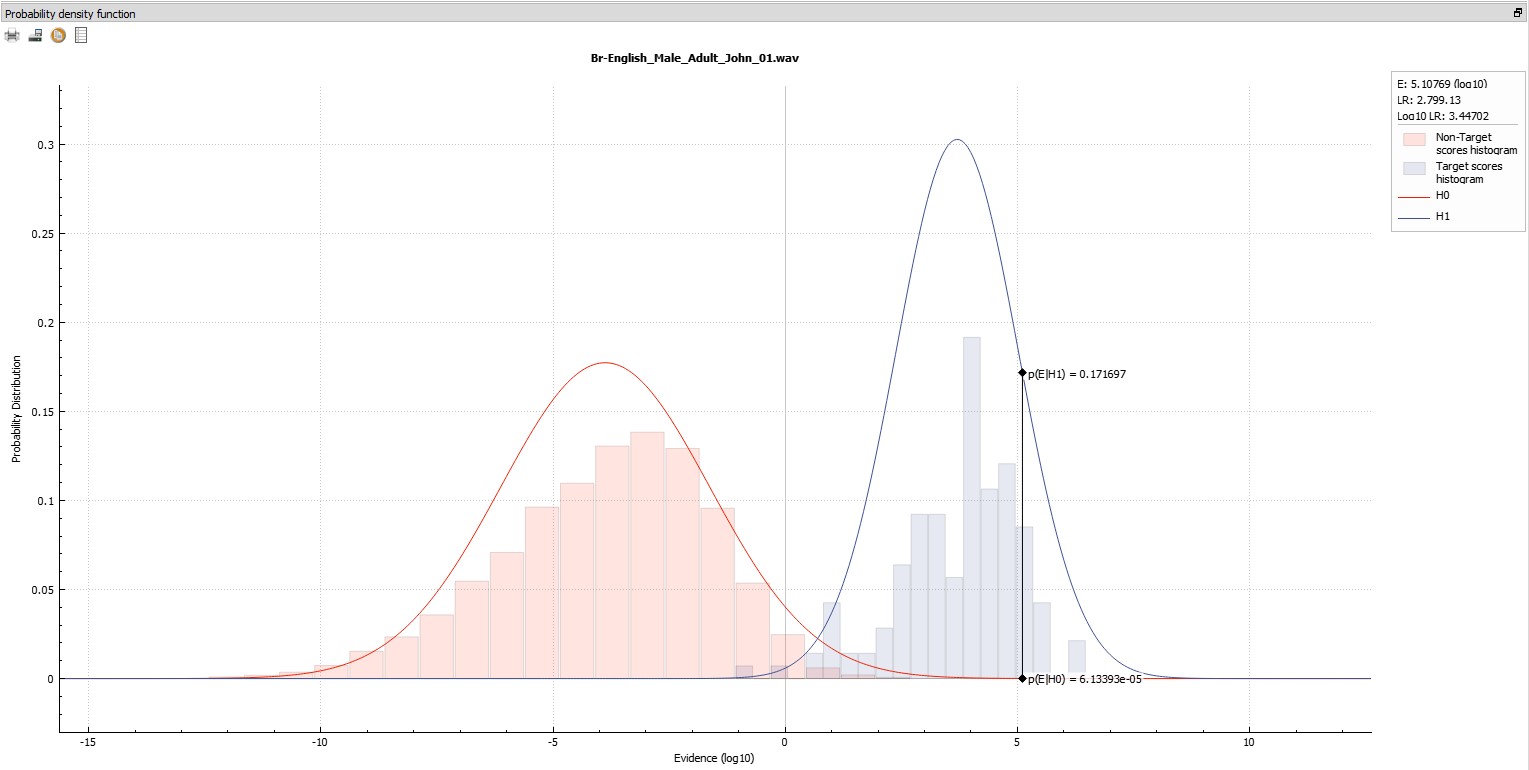Click the y-axis tick label 0.25

tap(42, 234)
